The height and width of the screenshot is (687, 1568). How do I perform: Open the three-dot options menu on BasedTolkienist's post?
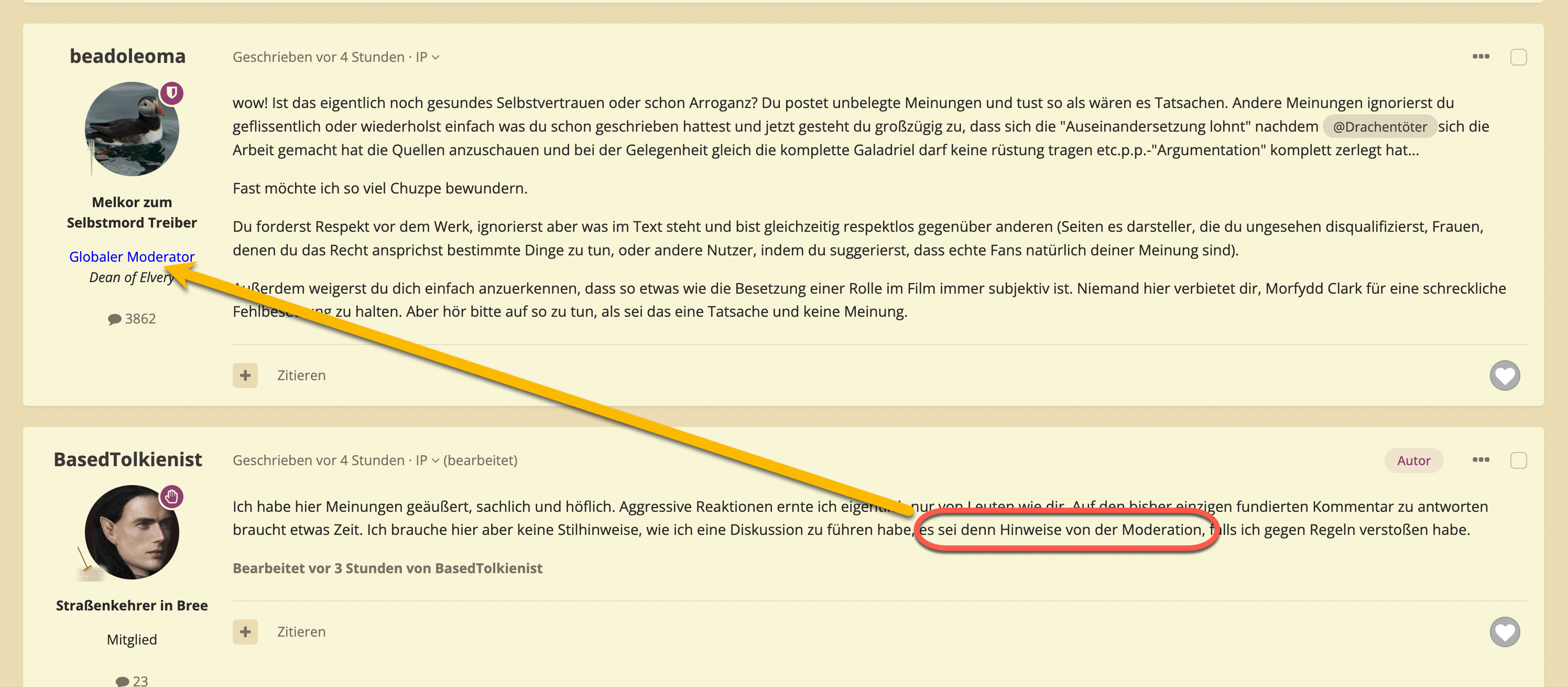point(1480,460)
